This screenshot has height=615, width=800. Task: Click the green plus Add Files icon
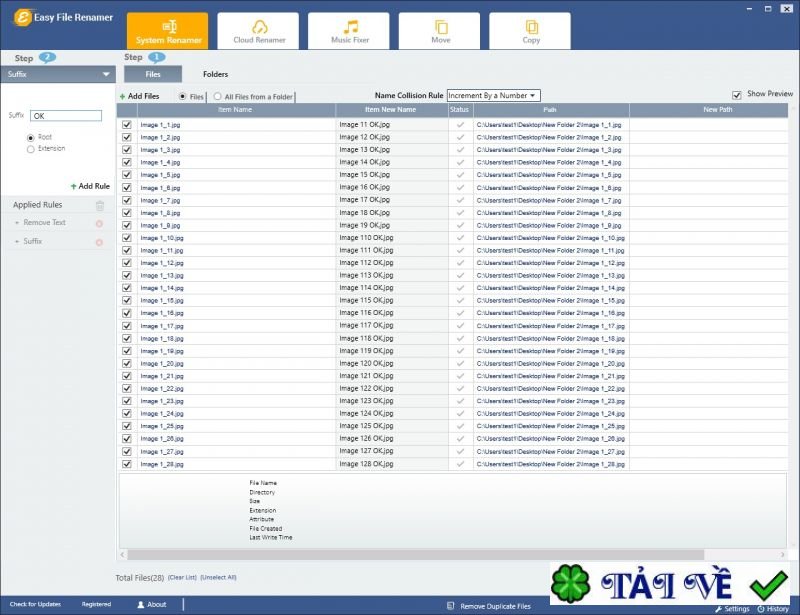122,96
